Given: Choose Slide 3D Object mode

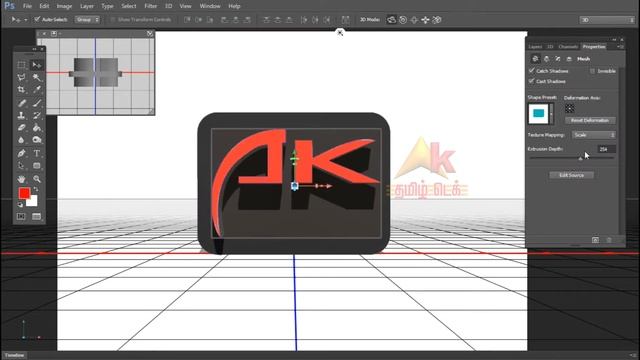Looking at the screenshot, I should (425, 20).
